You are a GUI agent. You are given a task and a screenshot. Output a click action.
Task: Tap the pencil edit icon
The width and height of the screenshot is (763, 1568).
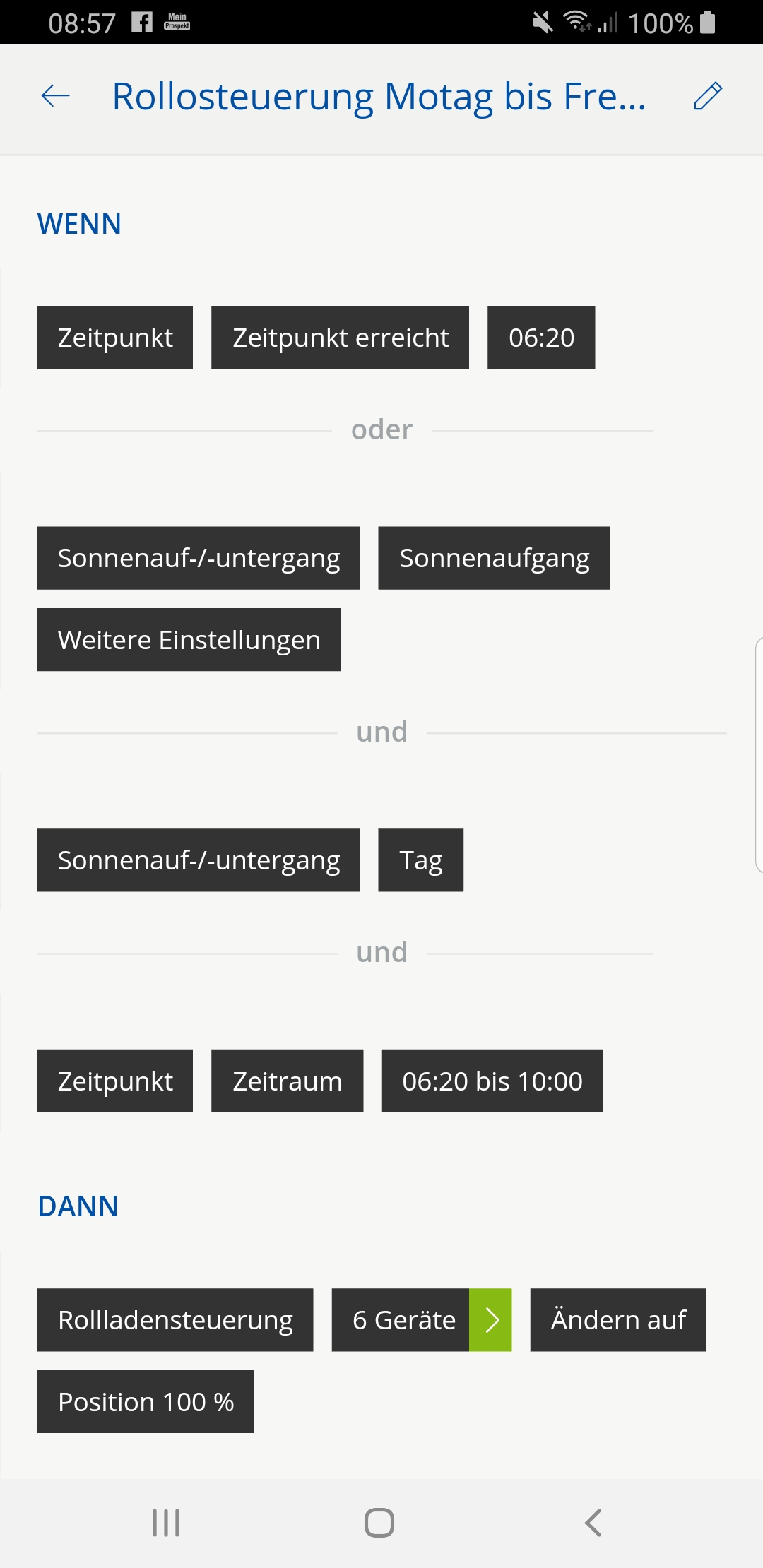pos(708,96)
